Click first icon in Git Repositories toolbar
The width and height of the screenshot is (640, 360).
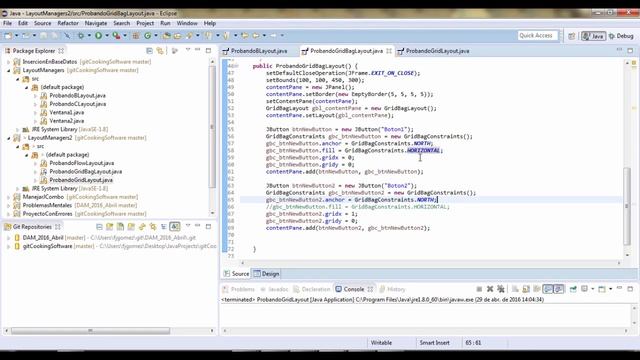99,227
